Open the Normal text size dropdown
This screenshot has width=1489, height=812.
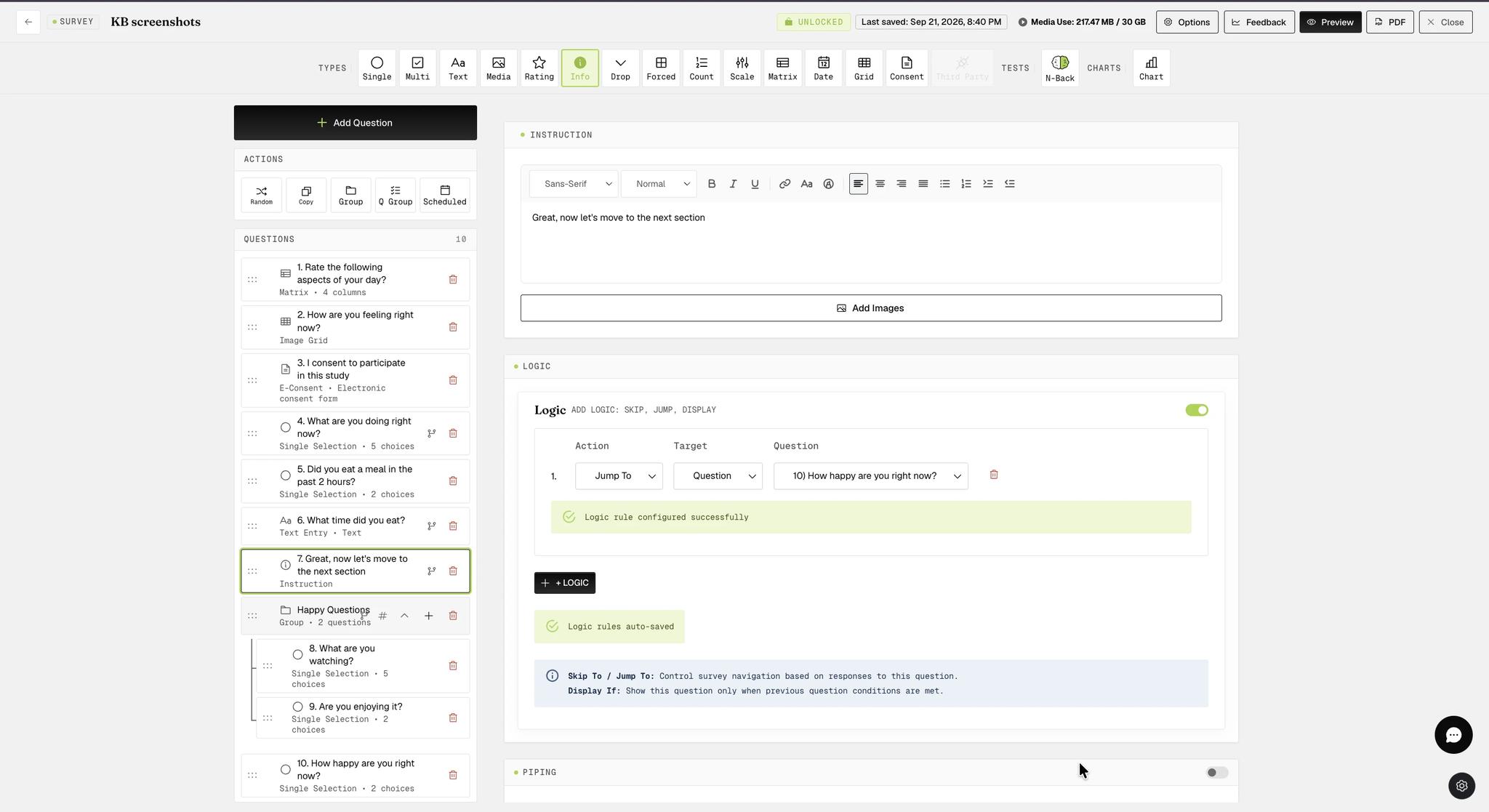coord(659,184)
